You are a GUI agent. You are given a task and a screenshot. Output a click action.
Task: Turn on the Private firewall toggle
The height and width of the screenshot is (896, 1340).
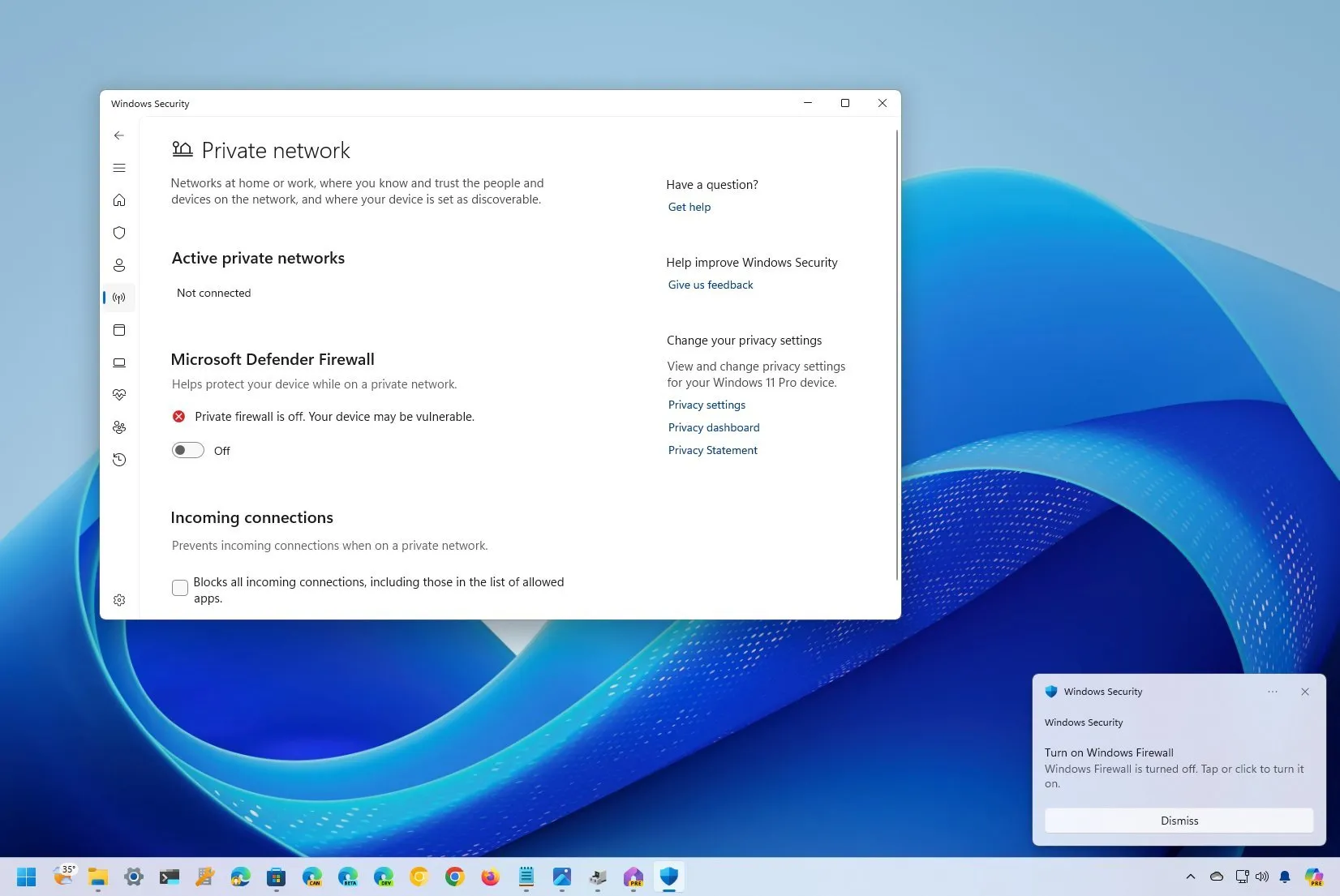pos(188,450)
